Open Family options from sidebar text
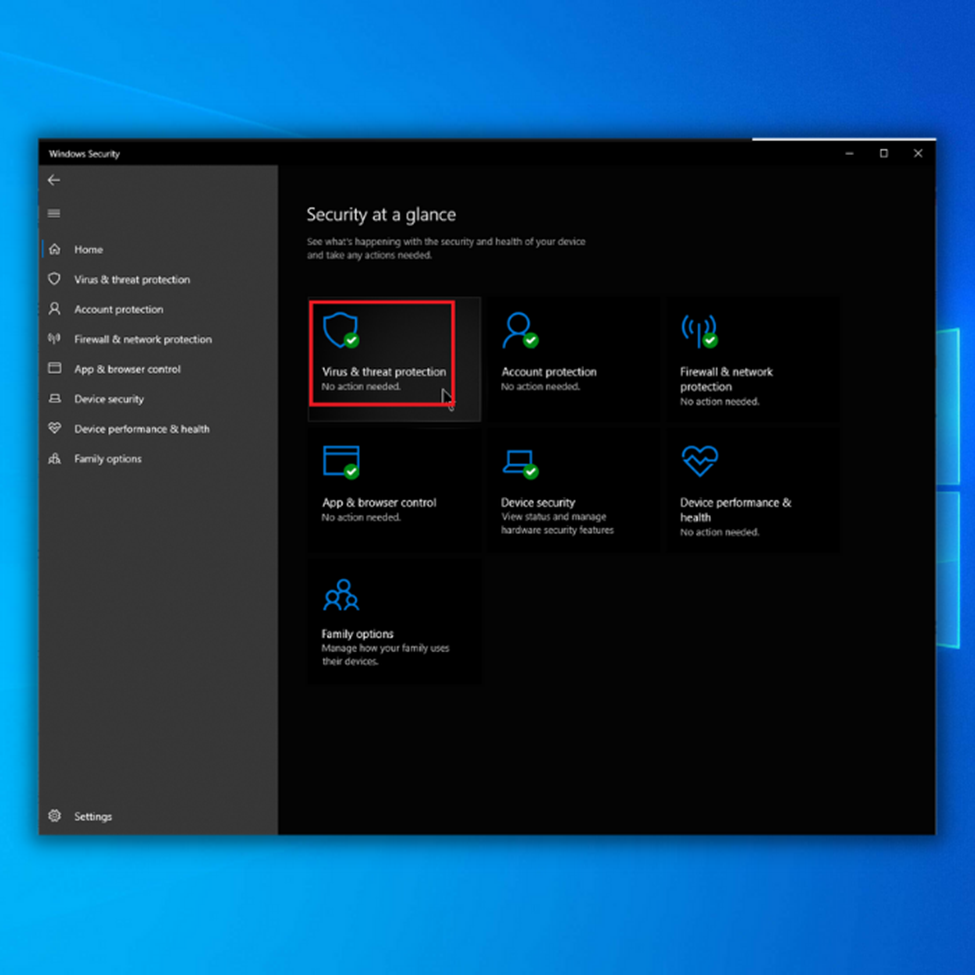Screen dimensions: 975x975 (108, 459)
